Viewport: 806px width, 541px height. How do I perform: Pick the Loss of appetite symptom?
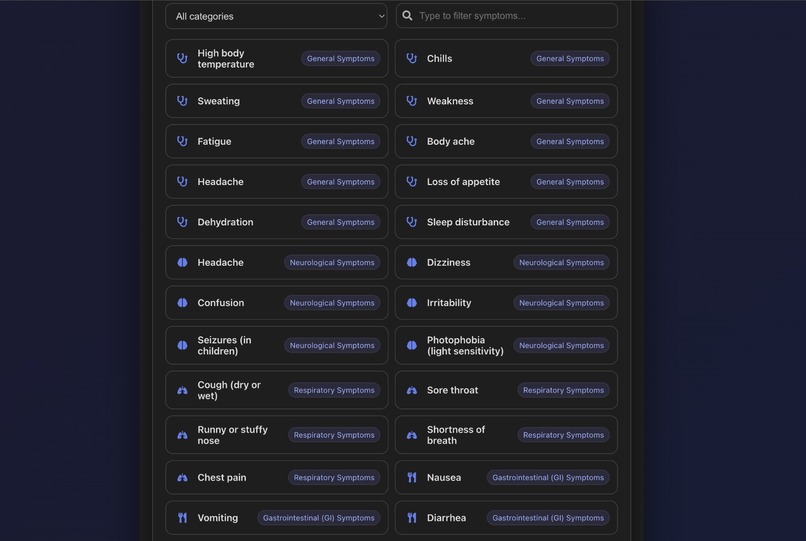pyautogui.click(x=506, y=182)
